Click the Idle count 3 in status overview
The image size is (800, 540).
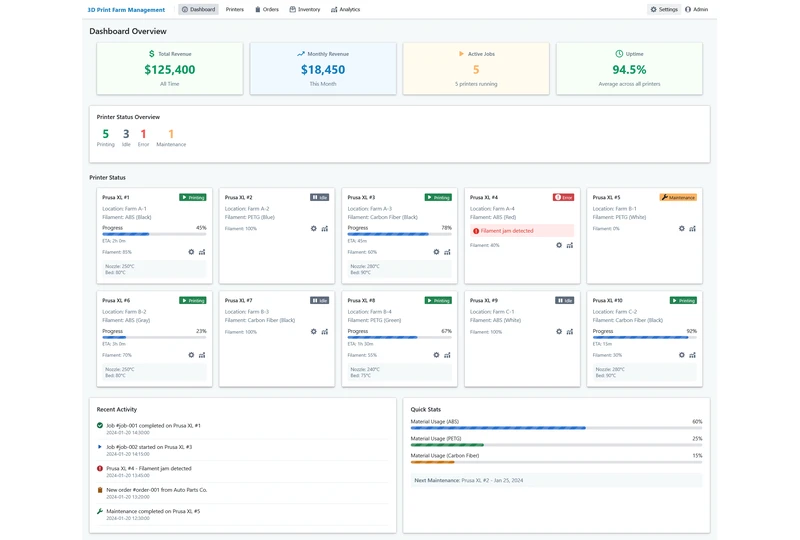pyautogui.click(x=126, y=134)
